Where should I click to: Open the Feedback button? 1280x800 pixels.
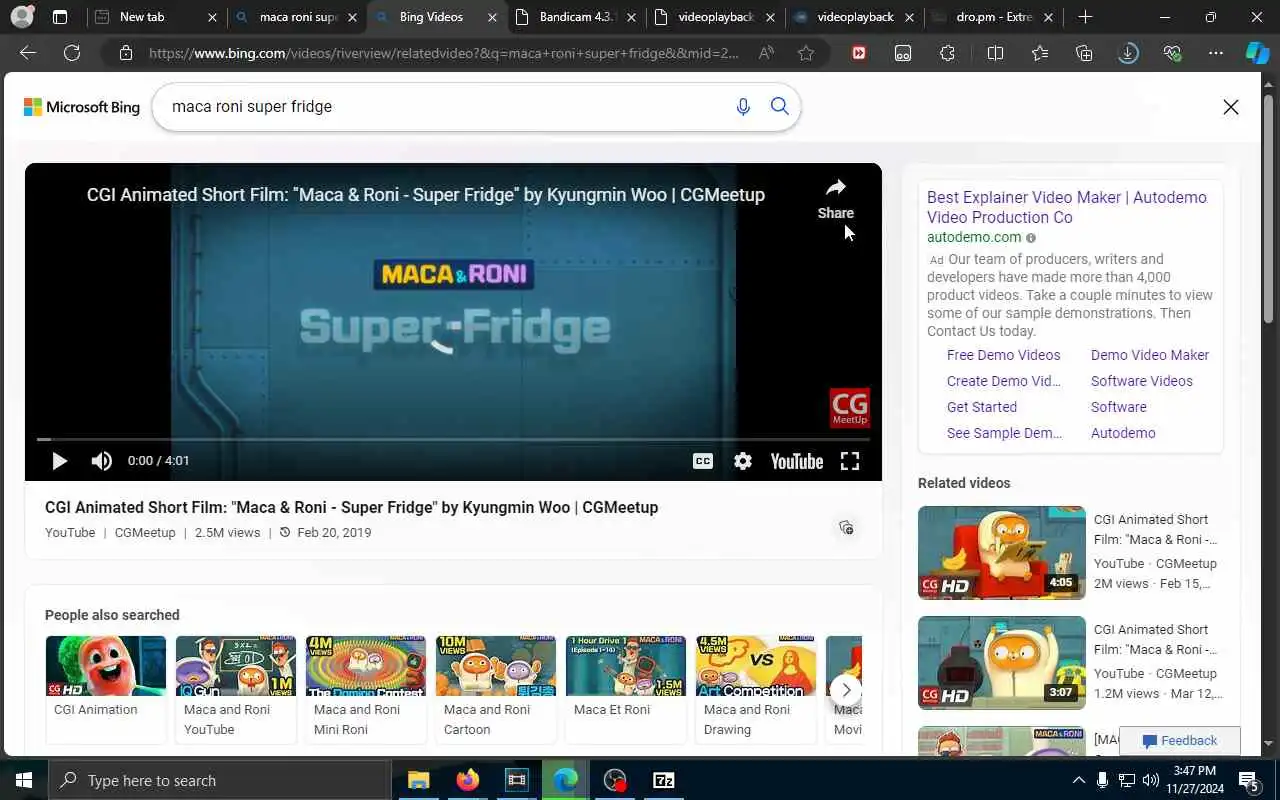(x=1180, y=741)
